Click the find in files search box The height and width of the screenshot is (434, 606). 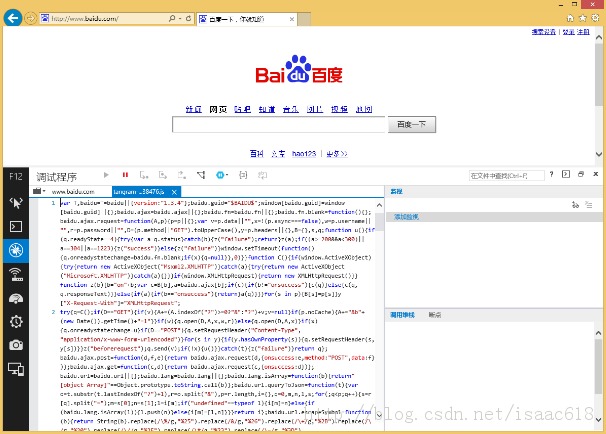506,176
